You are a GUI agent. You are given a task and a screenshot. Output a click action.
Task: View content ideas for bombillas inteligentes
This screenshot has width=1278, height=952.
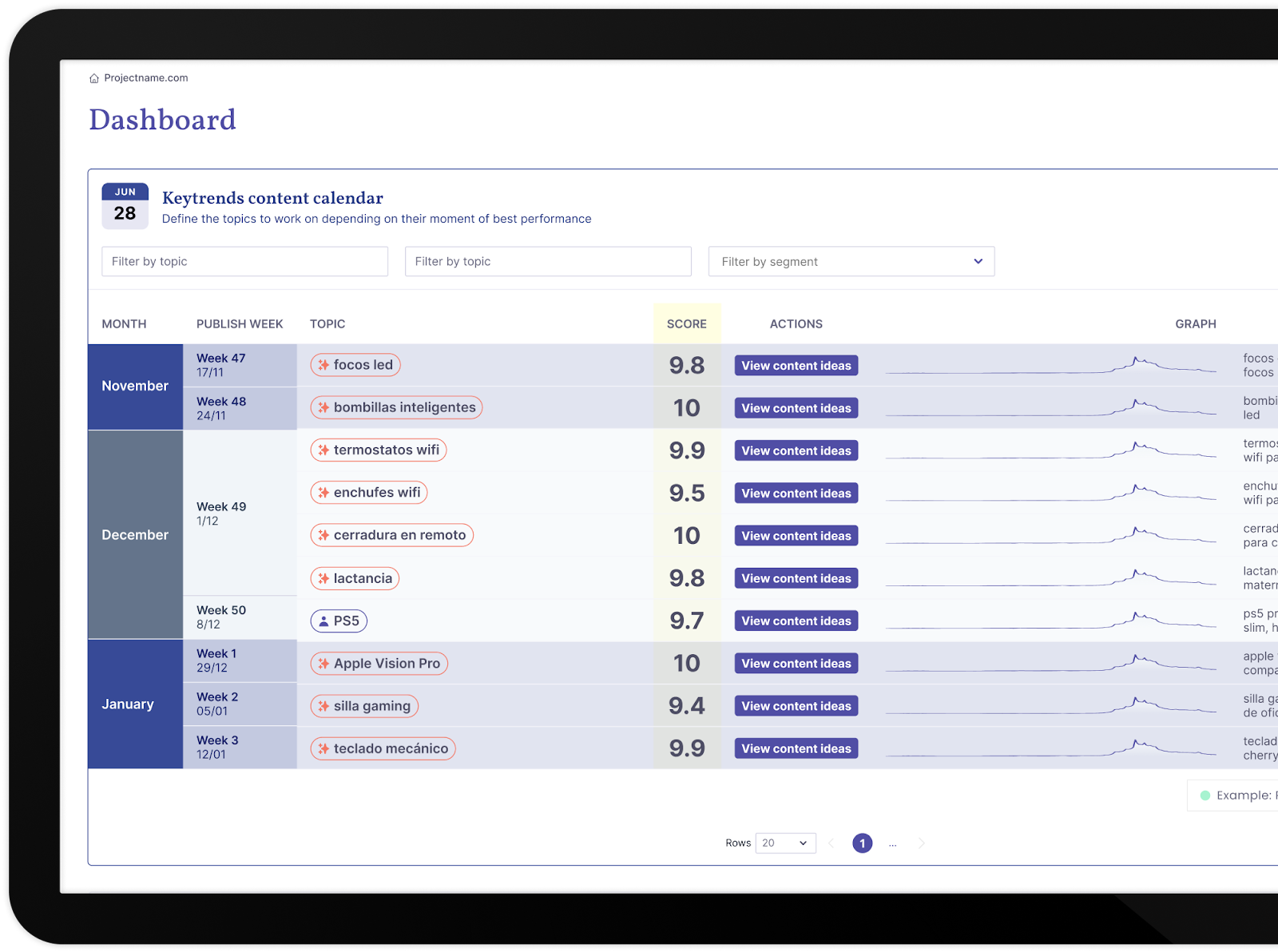pos(796,408)
